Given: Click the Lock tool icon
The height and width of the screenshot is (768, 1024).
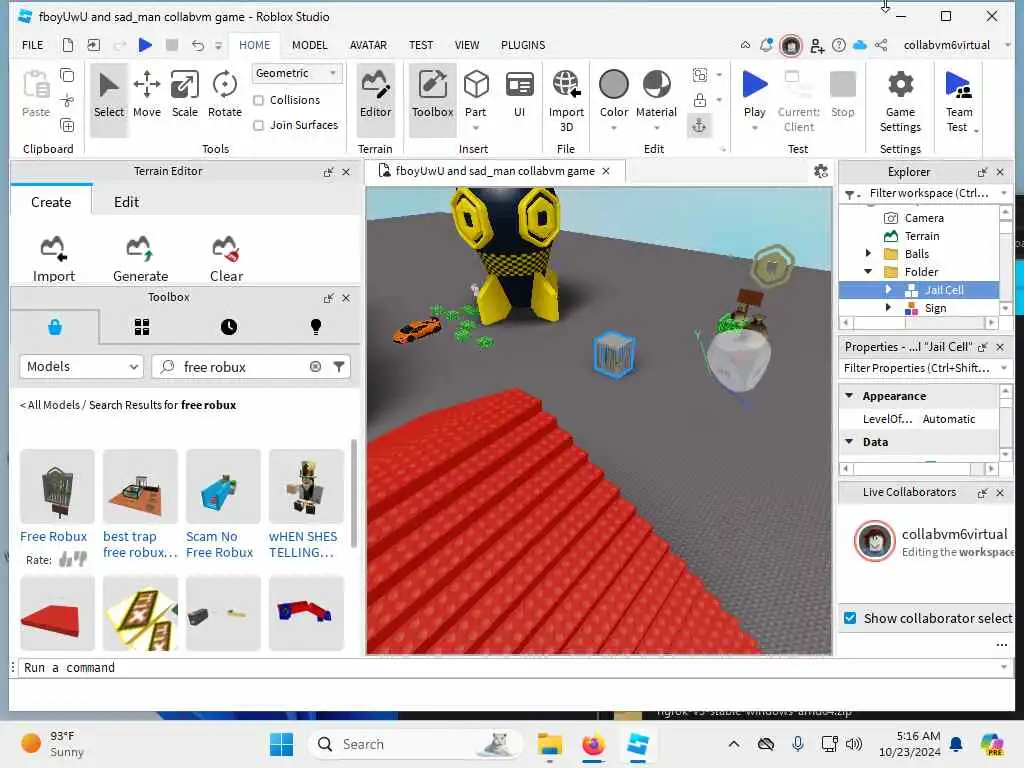Looking at the screenshot, I should click(x=699, y=100).
